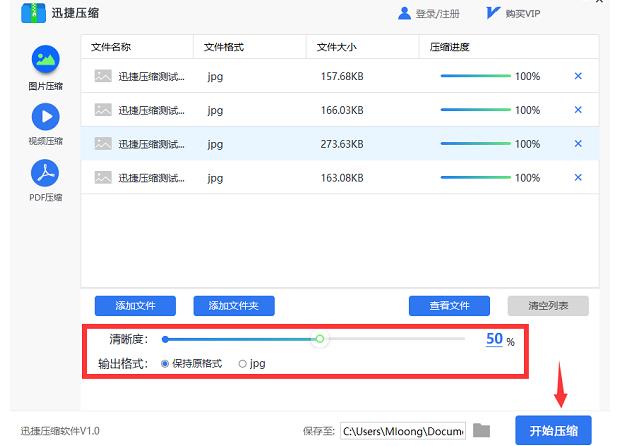The width and height of the screenshot is (624, 446).
Task: Delete the 163.08KB row using X icon
Action: click(578, 178)
